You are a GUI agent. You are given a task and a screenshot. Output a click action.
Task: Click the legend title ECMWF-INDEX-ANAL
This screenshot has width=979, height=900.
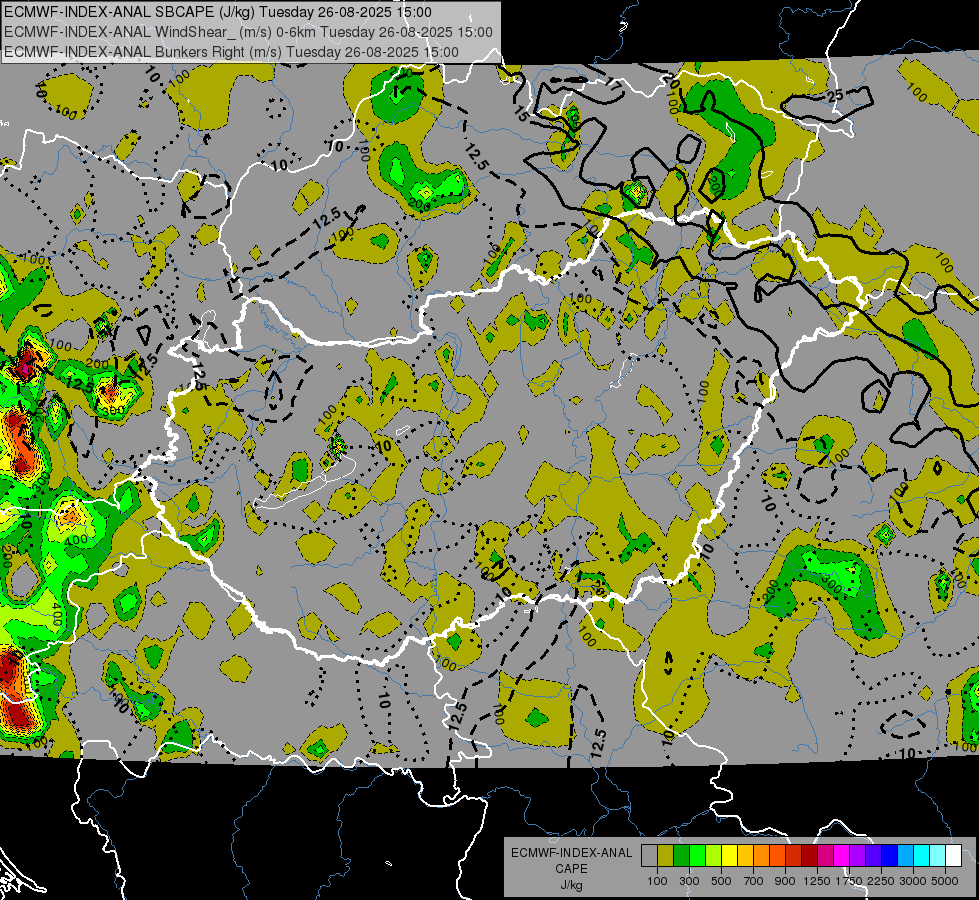(x=572, y=853)
